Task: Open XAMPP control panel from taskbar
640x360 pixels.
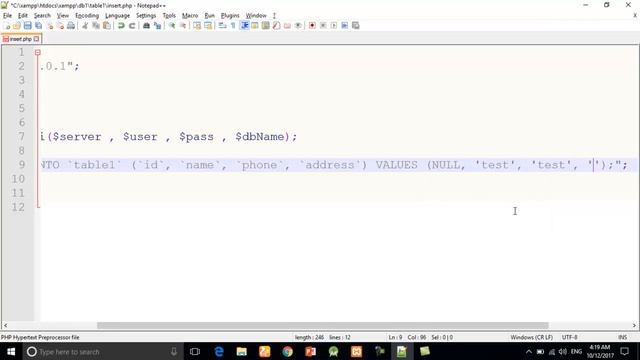Action: point(356,351)
